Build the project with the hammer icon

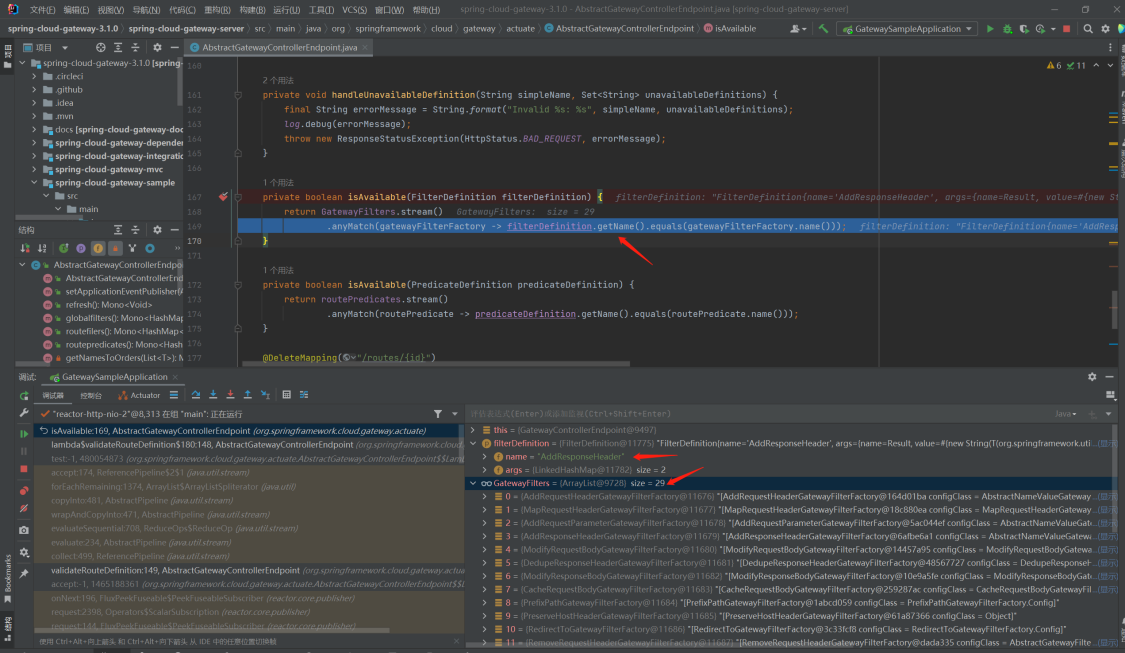click(823, 29)
